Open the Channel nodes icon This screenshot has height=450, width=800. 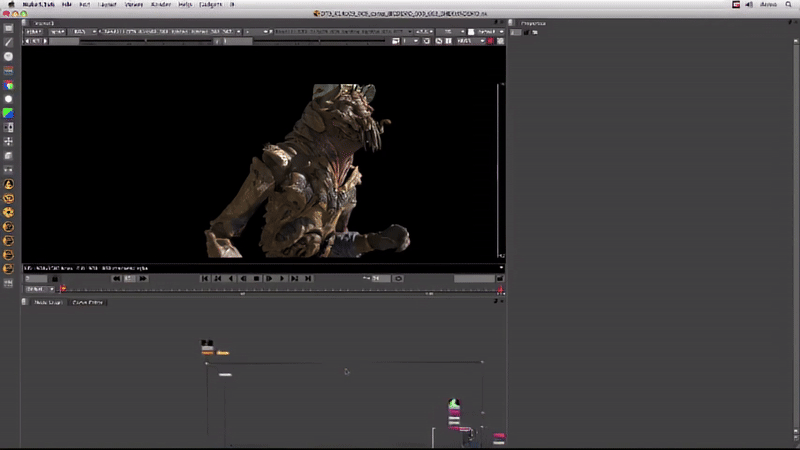point(9,71)
